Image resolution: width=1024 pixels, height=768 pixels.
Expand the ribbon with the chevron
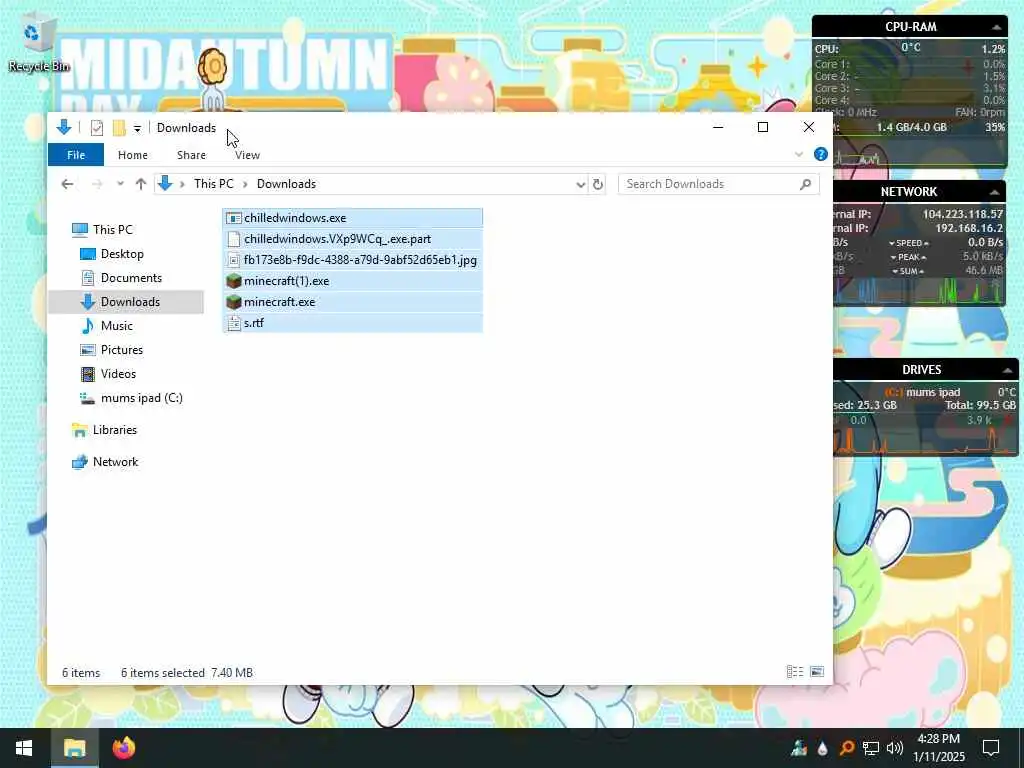coord(799,155)
